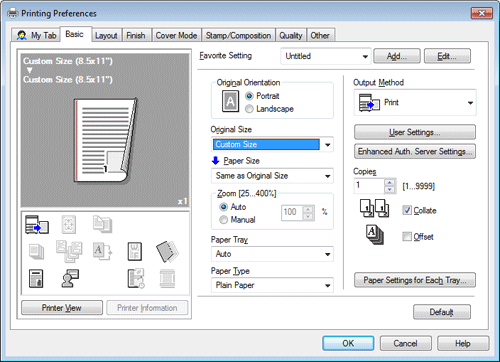Click the printer icon in the title bar
Image resolution: width=500 pixels, height=362 pixels.
[x=13, y=13]
